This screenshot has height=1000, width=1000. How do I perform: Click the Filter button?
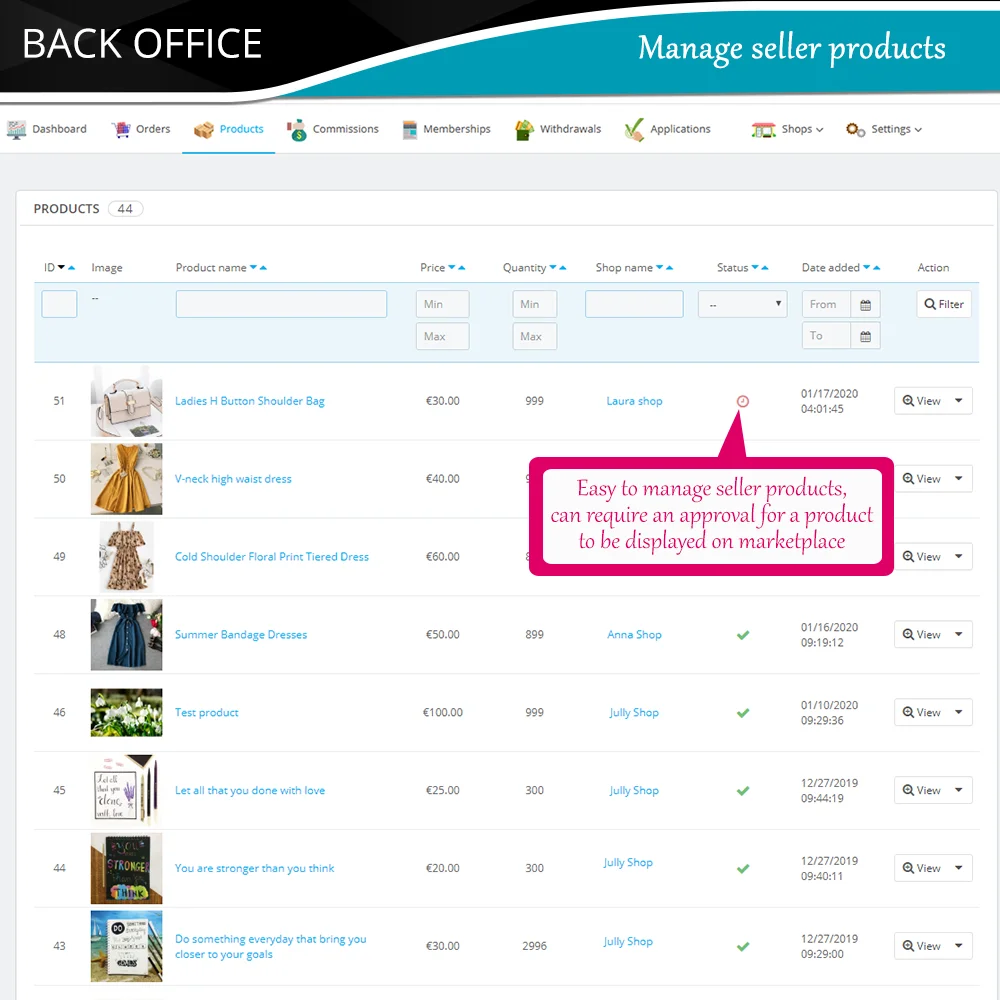(x=943, y=303)
